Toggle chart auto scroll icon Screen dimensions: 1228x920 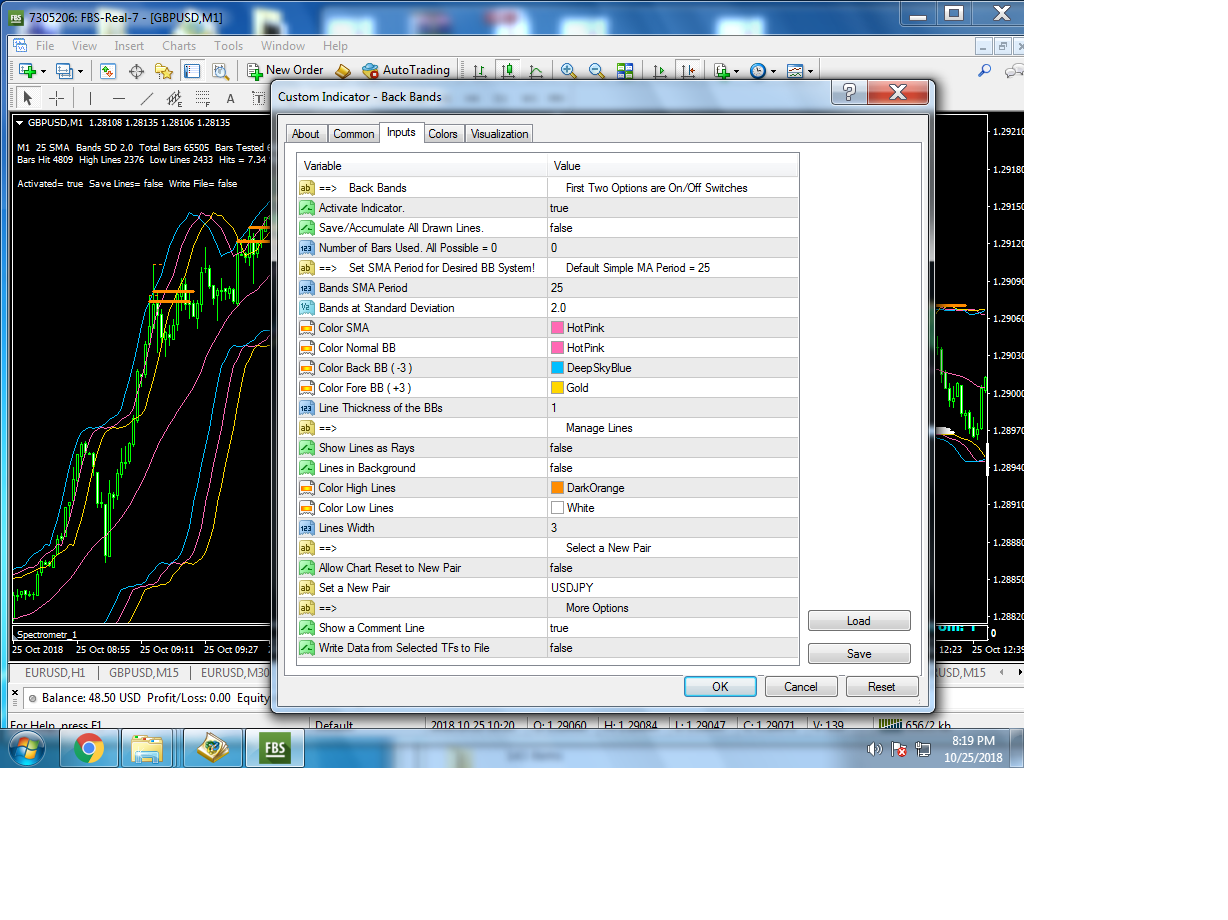659,71
